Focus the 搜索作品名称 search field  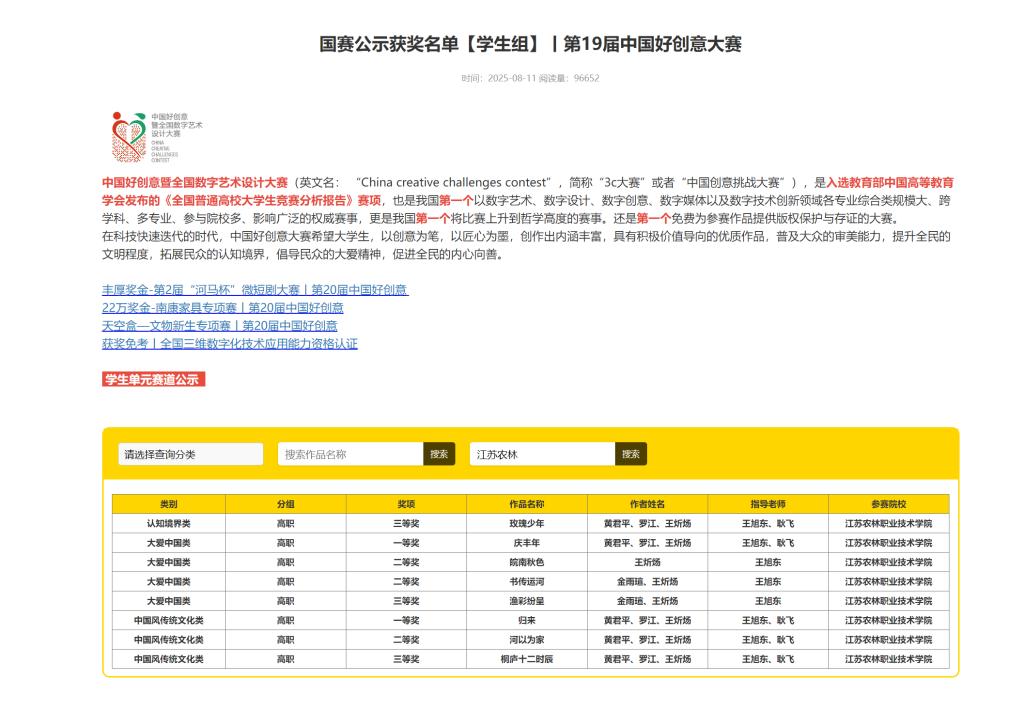click(350, 454)
